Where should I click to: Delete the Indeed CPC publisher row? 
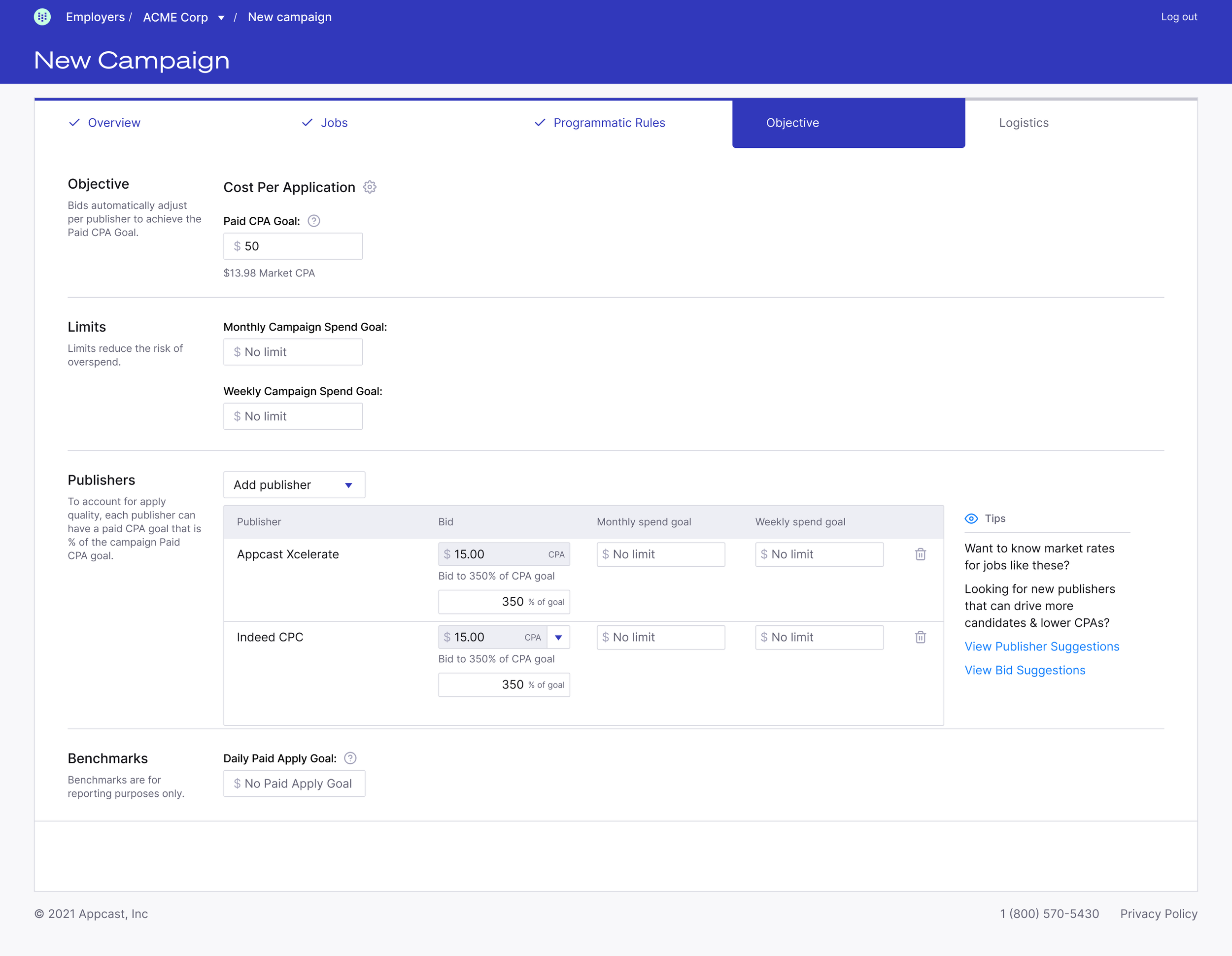click(920, 637)
